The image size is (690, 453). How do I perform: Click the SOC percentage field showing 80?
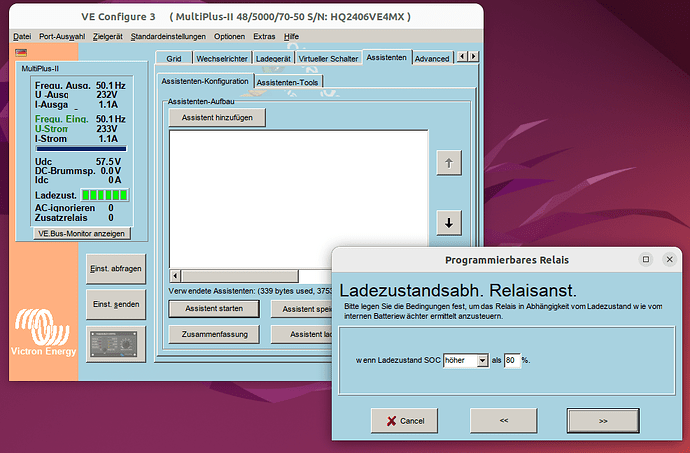tap(512, 361)
